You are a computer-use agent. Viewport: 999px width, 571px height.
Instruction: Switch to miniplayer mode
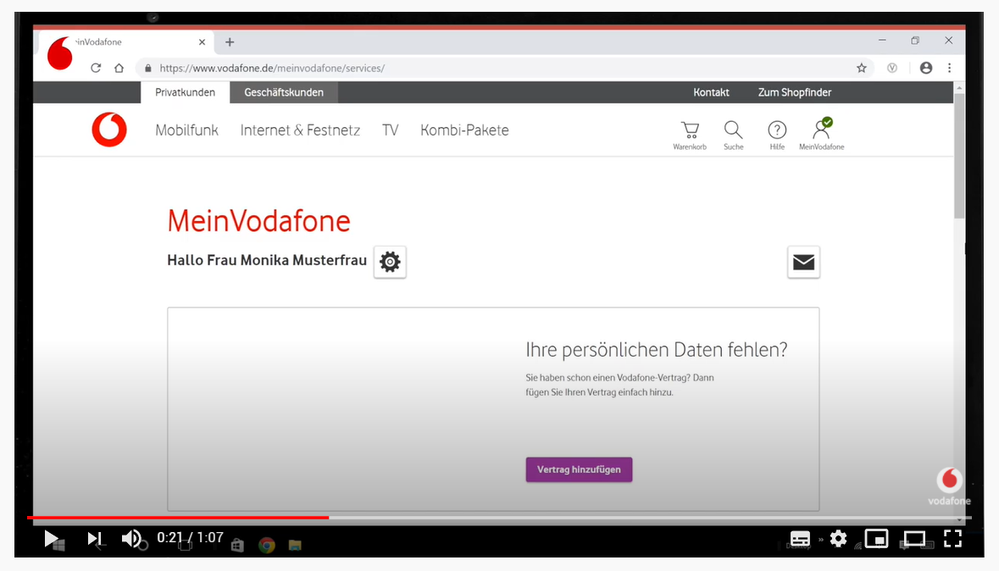pos(877,539)
